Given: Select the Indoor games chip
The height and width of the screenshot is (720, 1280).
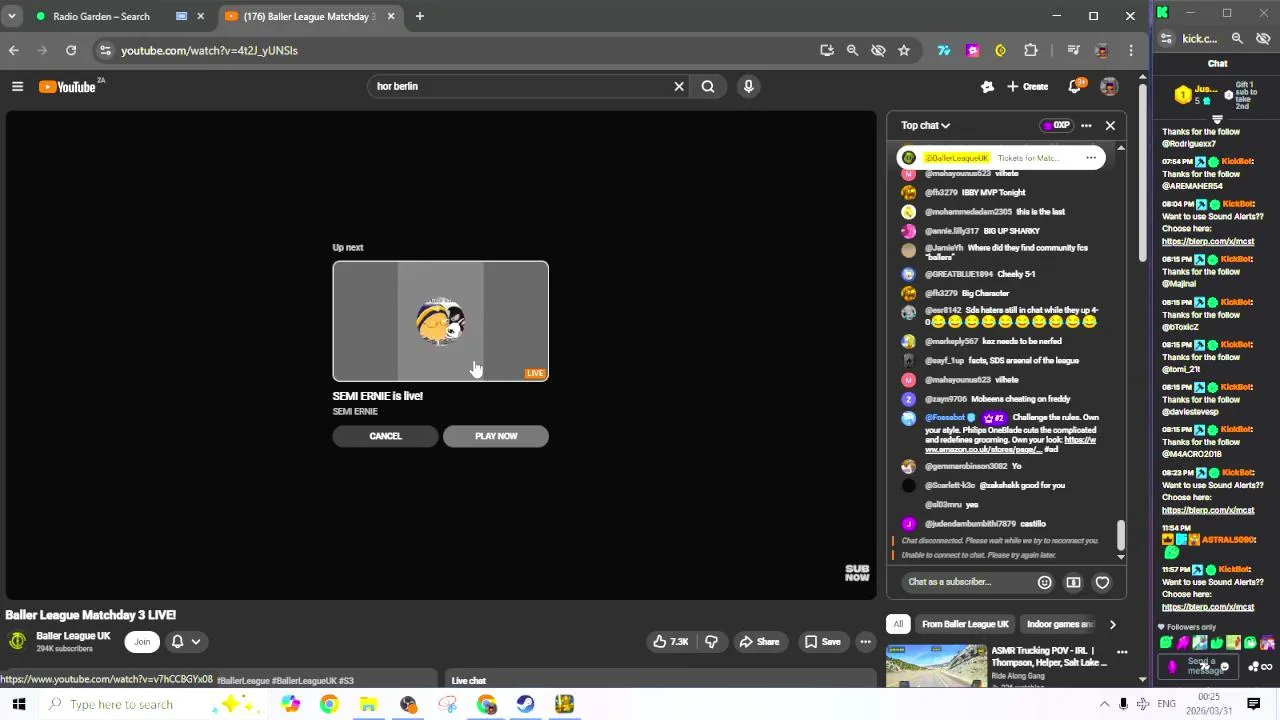Looking at the screenshot, I should (x=1060, y=624).
